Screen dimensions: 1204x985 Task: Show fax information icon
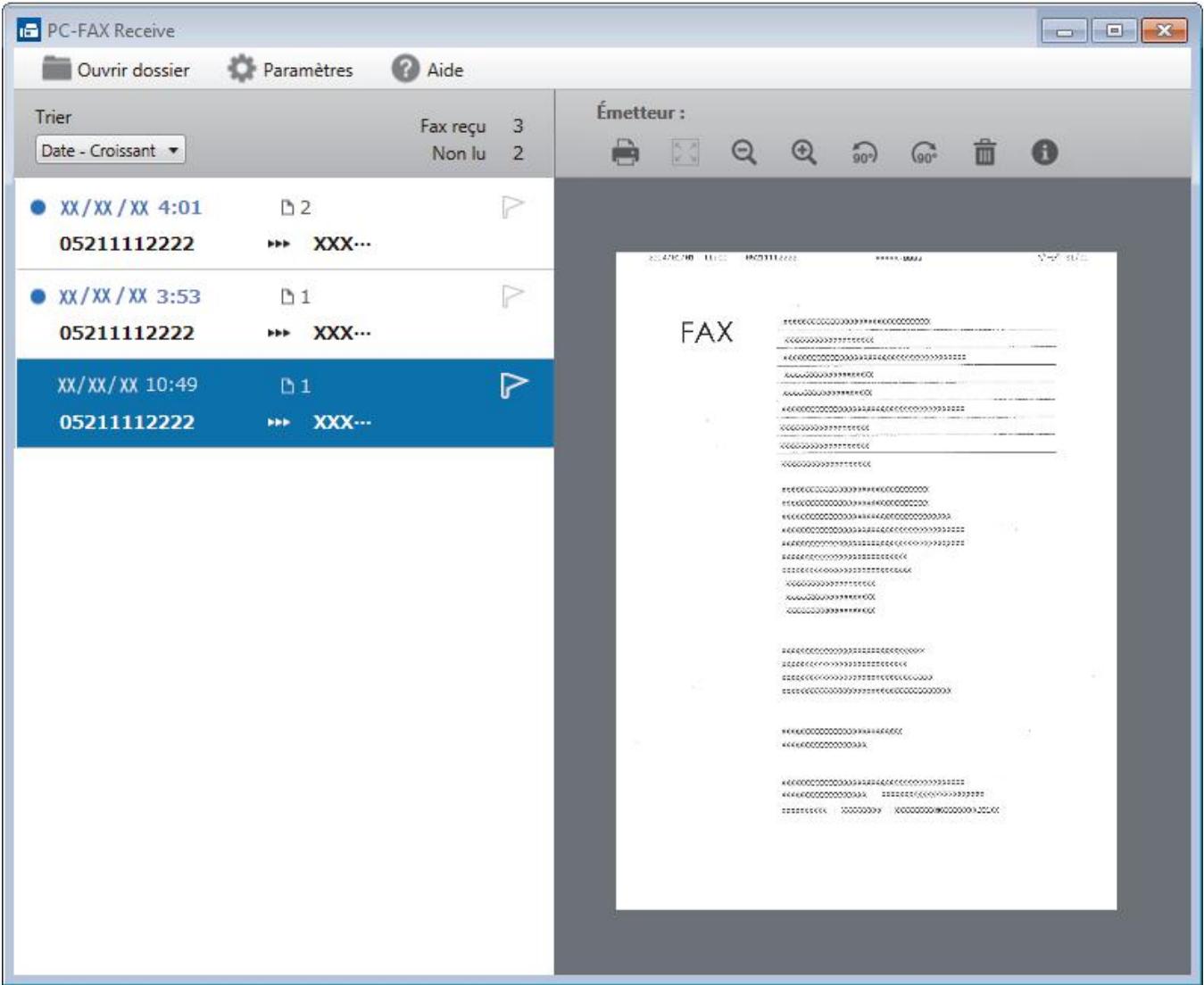pos(1044,153)
